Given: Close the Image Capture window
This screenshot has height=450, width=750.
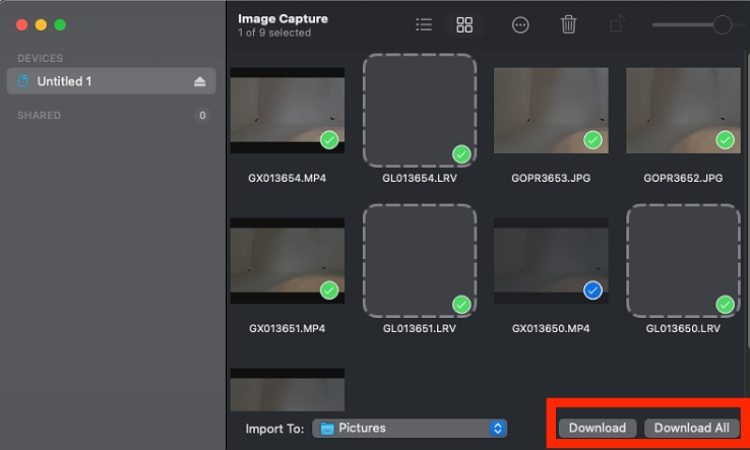Looking at the screenshot, I should [x=22, y=25].
